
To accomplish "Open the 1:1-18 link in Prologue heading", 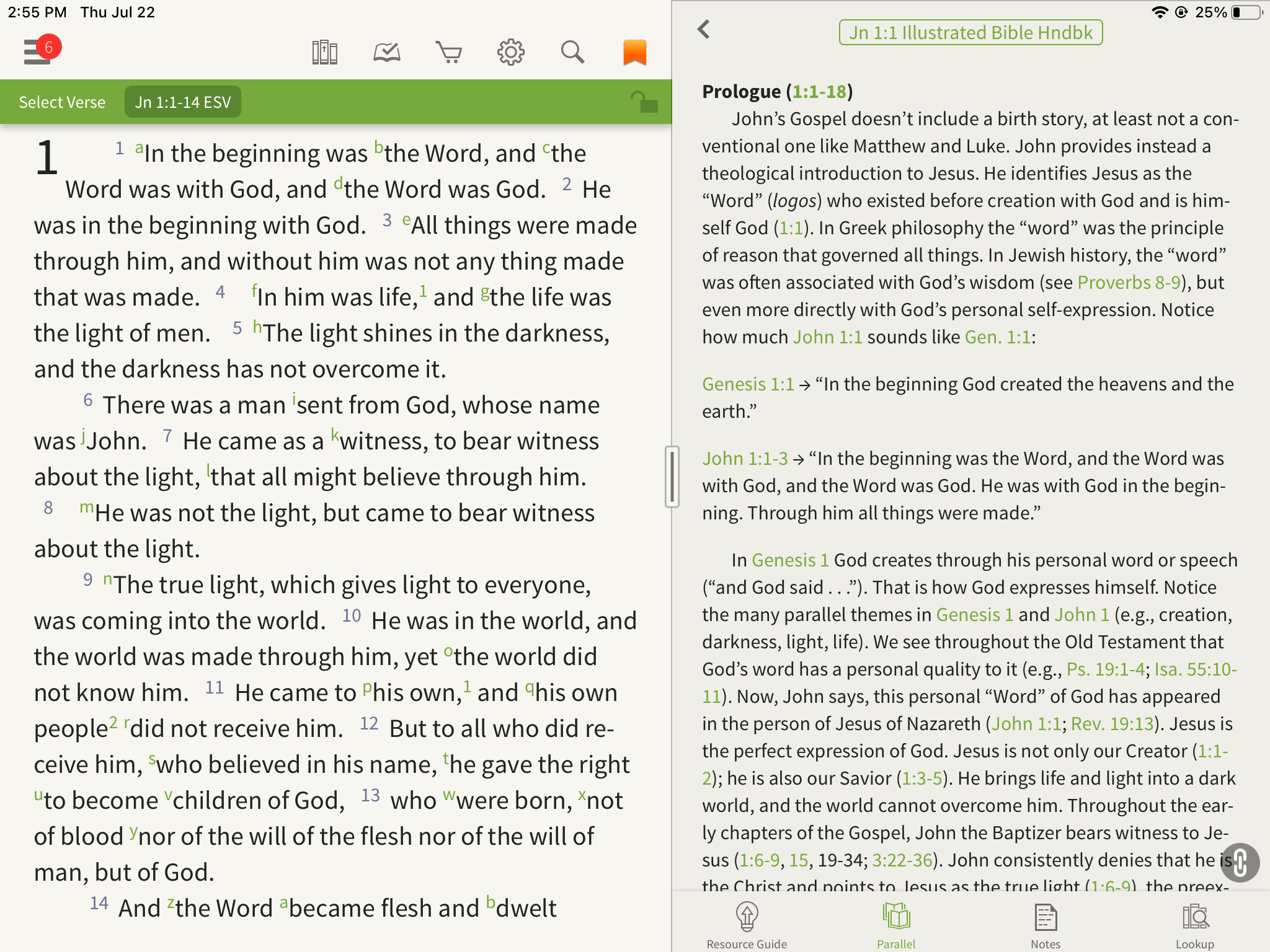I will click(x=819, y=92).
